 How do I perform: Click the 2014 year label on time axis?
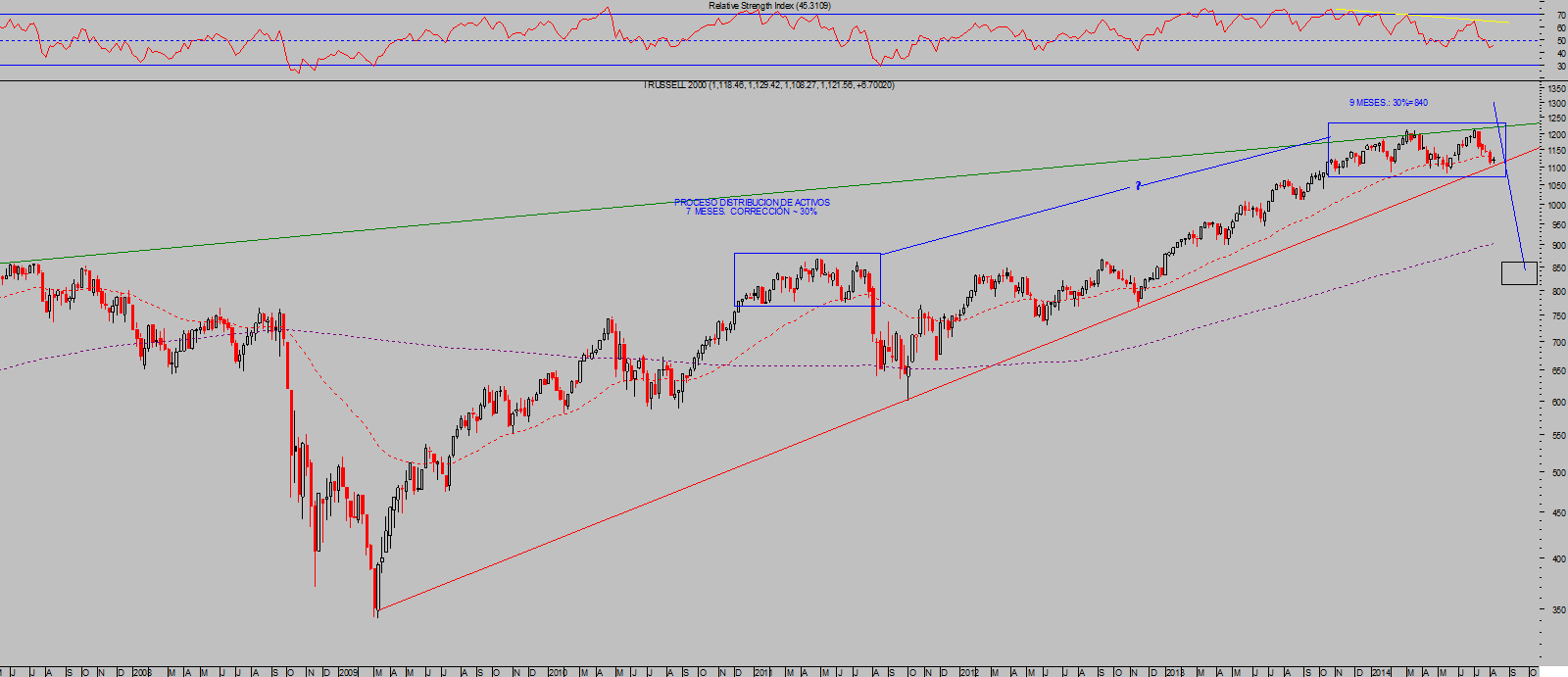tap(1381, 672)
